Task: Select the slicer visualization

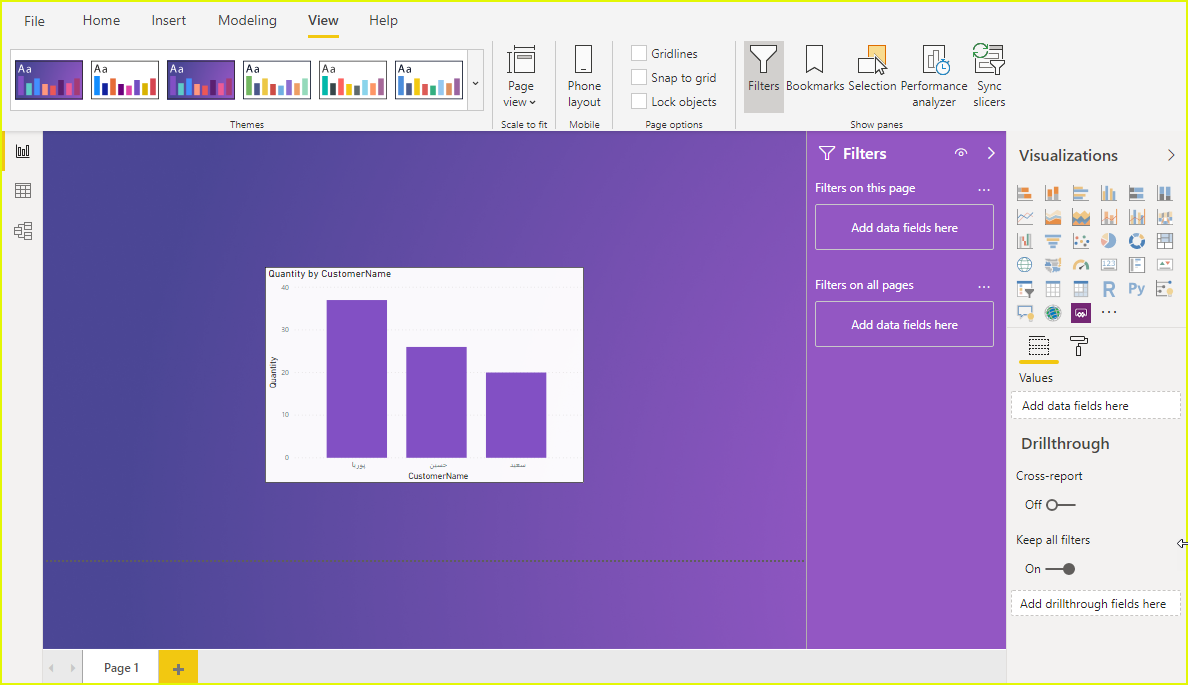Action: pos(1024,289)
